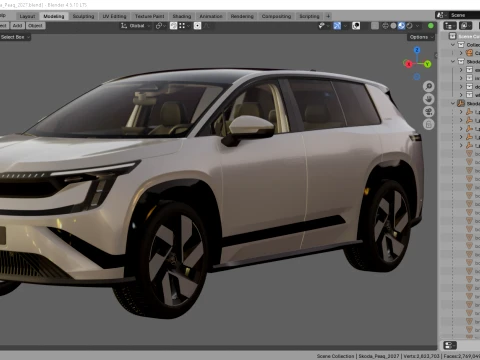Toggle the camera view icon

(429, 112)
